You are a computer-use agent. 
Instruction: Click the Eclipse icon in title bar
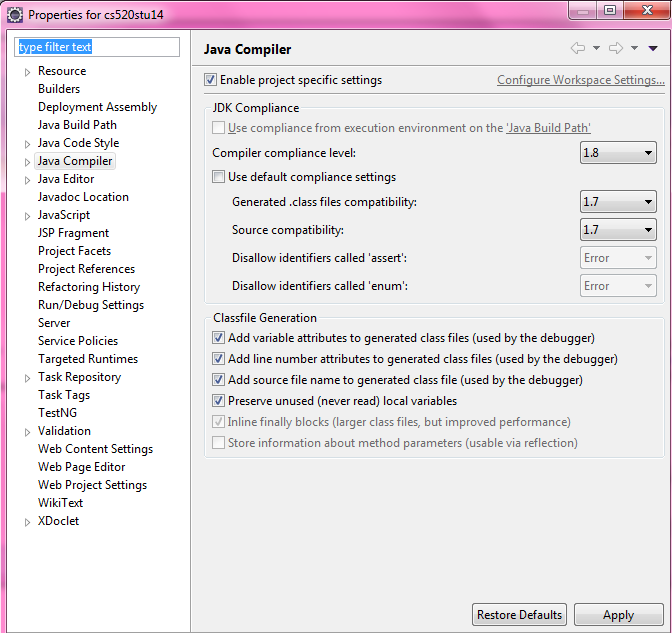[15, 15]
